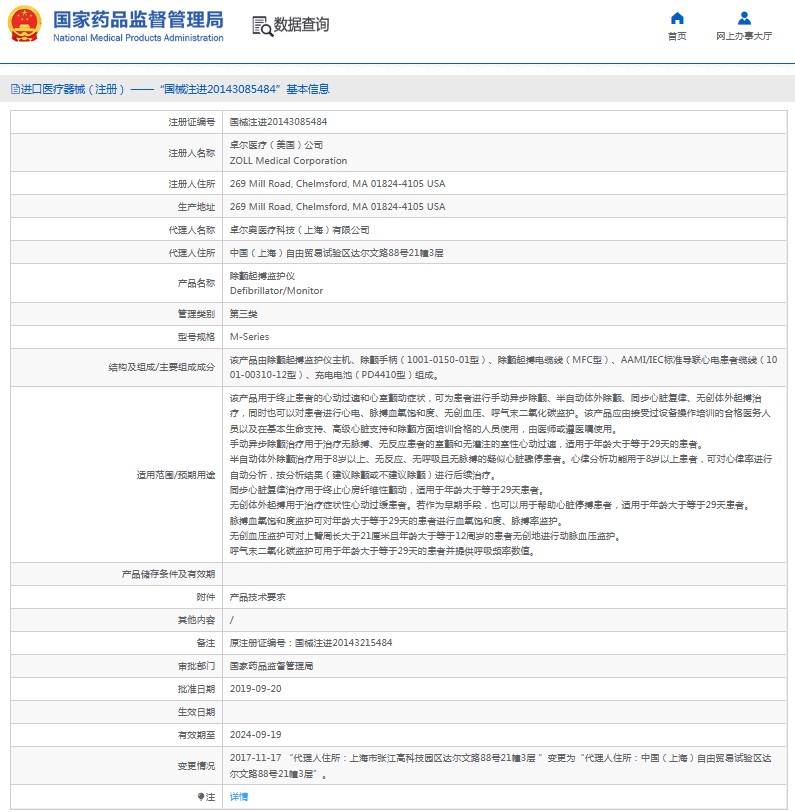Select the approval date 2019-09-20

click(x=256, y=689)
